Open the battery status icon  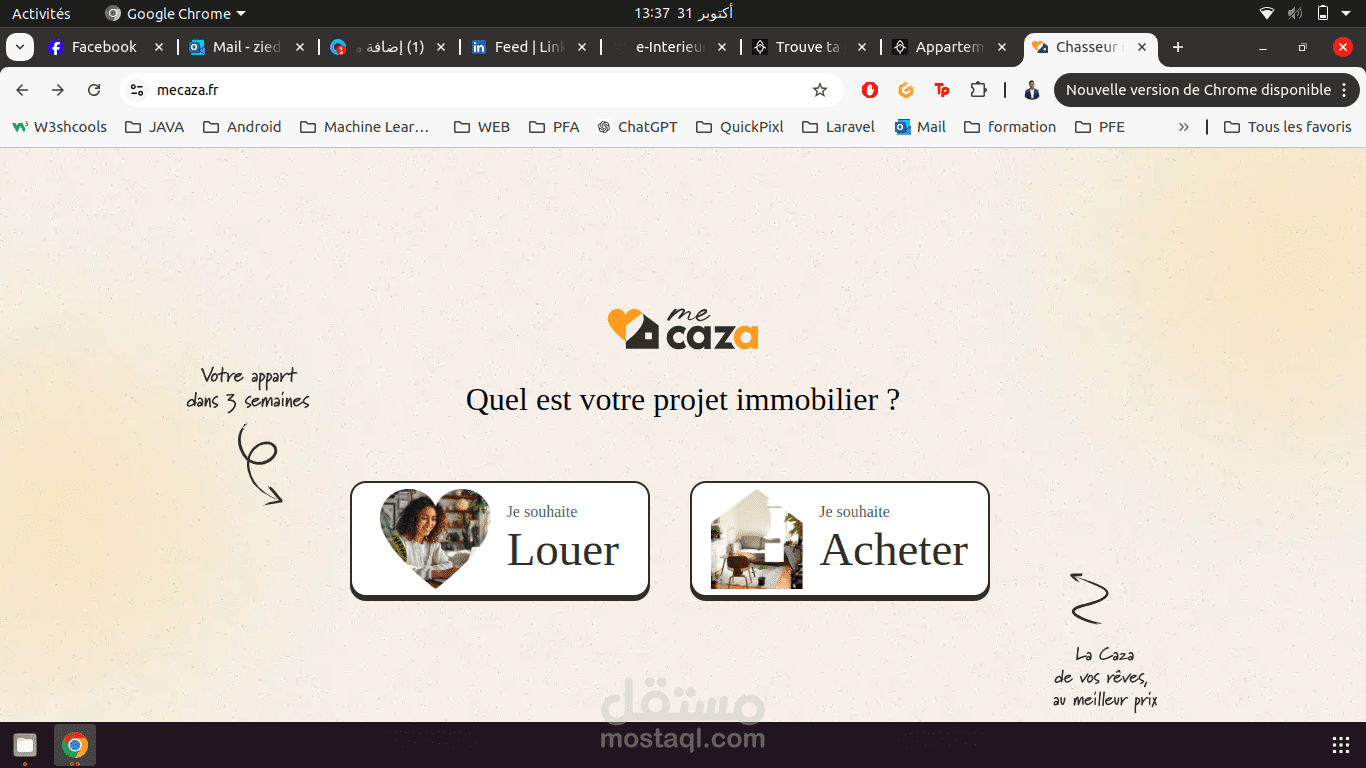[x=1323, y=13]
